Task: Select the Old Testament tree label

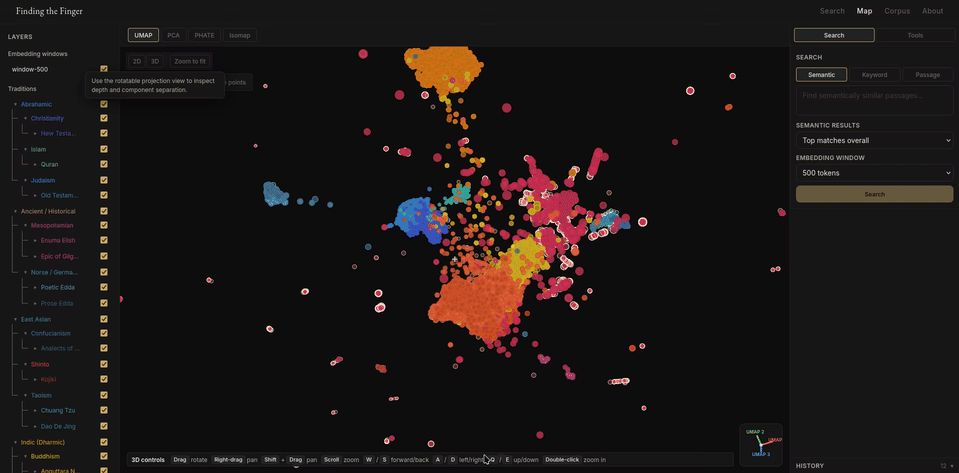Action: pos(59,195)
